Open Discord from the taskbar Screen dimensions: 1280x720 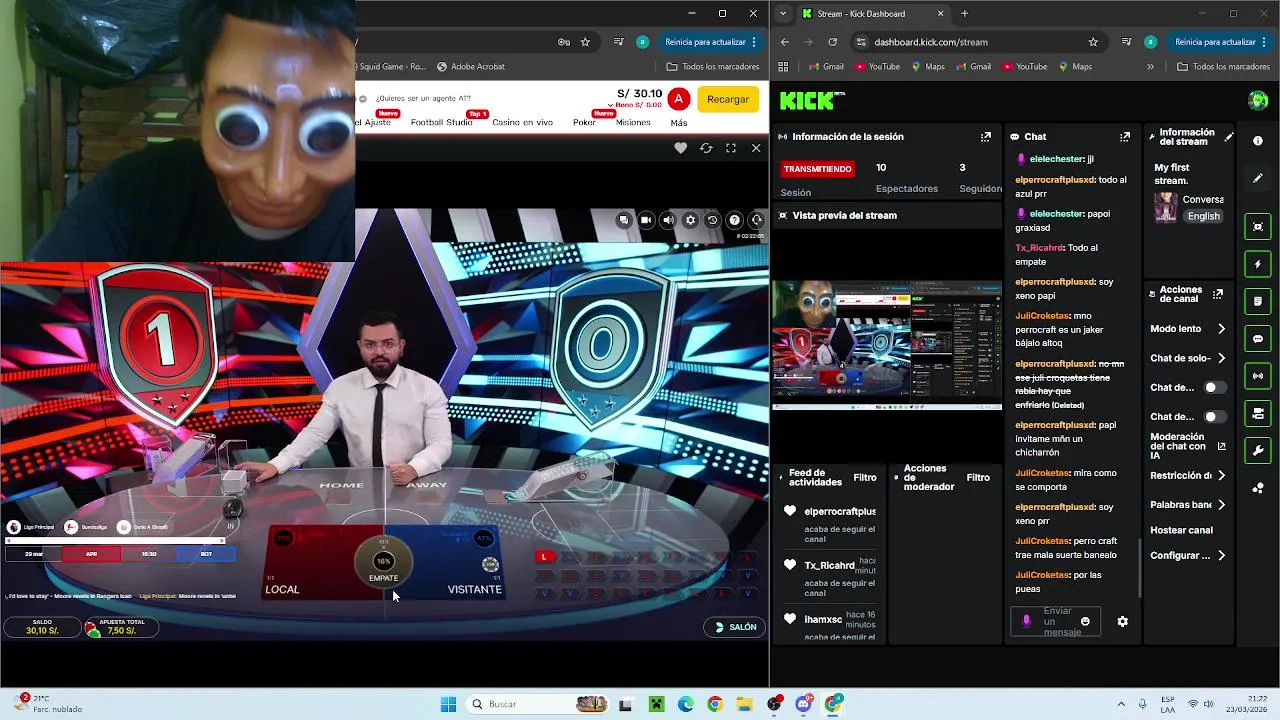click(804, 704)
